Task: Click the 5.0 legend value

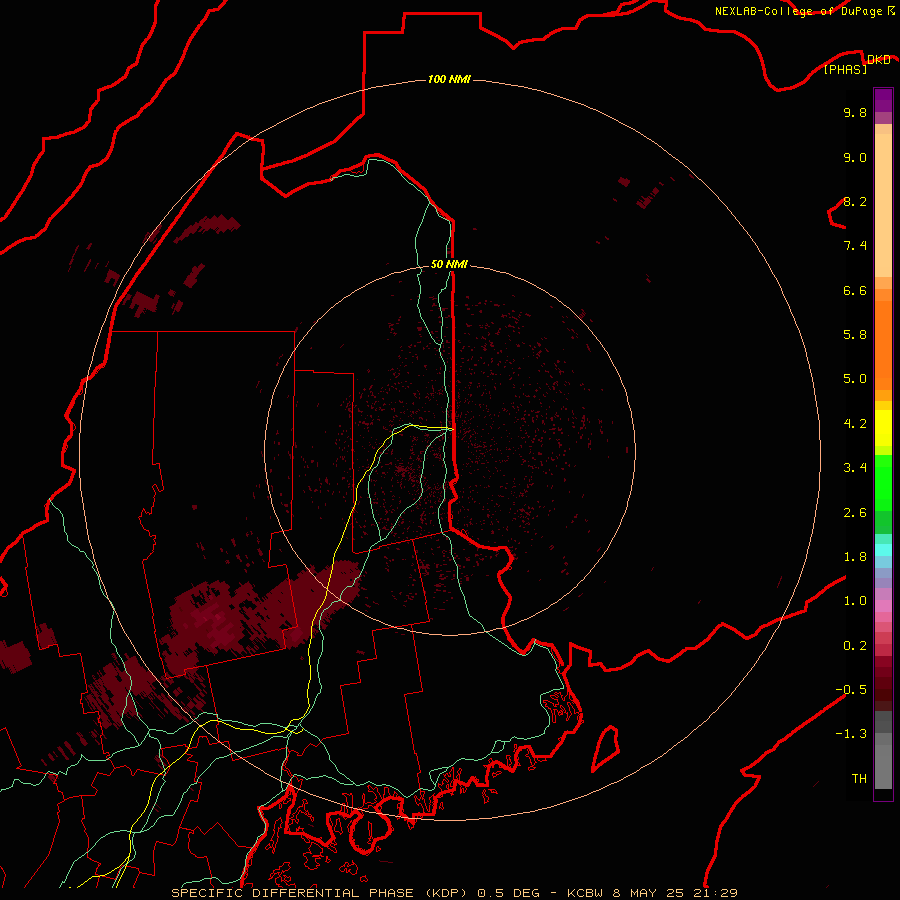Action: tap(855, 379)
